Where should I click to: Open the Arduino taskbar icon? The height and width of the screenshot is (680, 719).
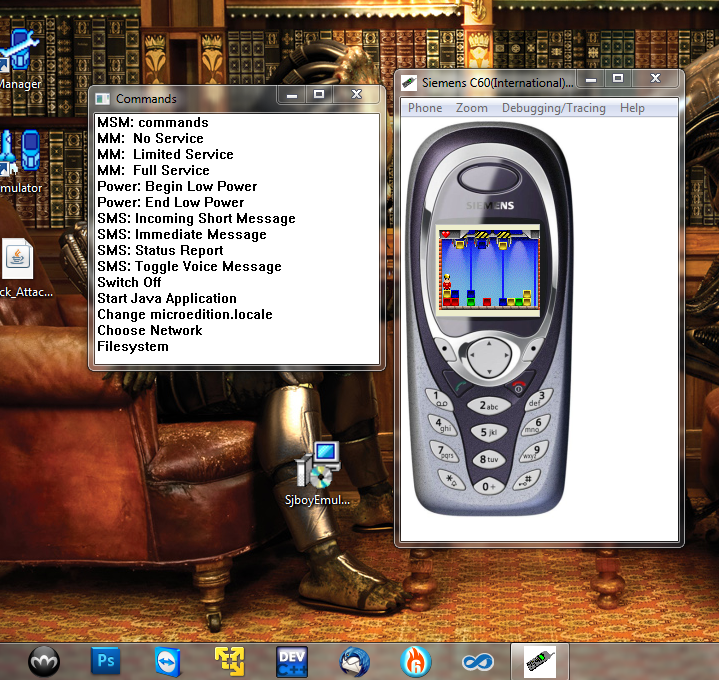[477, 662]
